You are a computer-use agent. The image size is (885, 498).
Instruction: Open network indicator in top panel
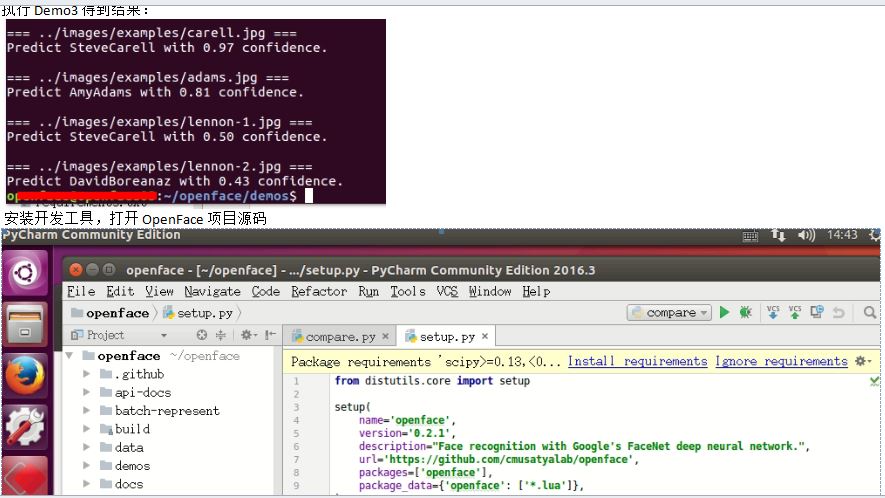[778, 235]
